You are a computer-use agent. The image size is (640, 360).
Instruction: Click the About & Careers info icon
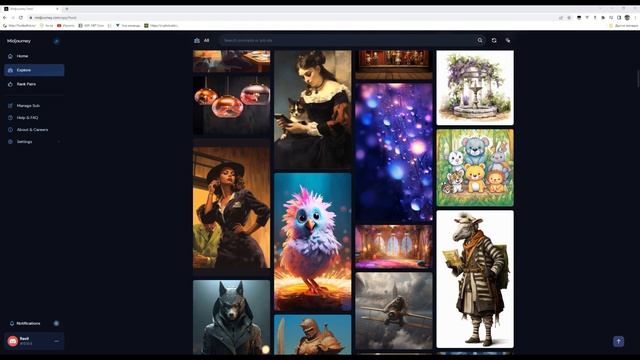coord(10,130)
